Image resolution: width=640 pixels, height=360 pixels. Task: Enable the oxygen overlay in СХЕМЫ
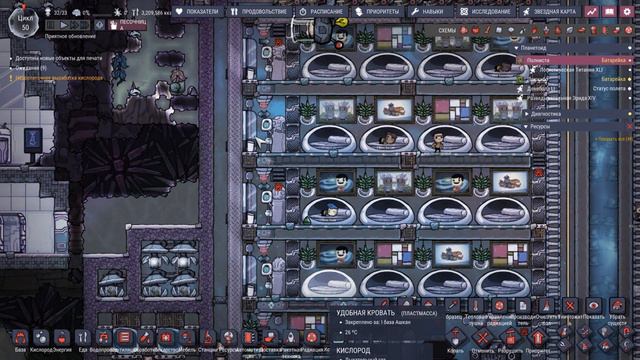click(464, 30)
